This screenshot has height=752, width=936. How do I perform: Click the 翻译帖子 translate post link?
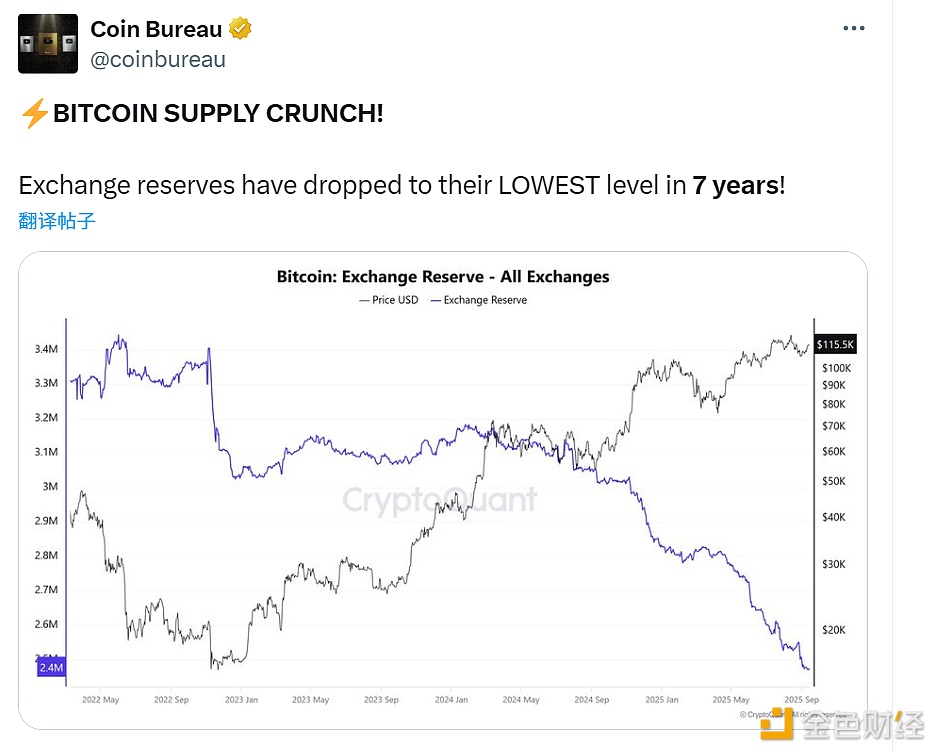[x=57, y=221]
